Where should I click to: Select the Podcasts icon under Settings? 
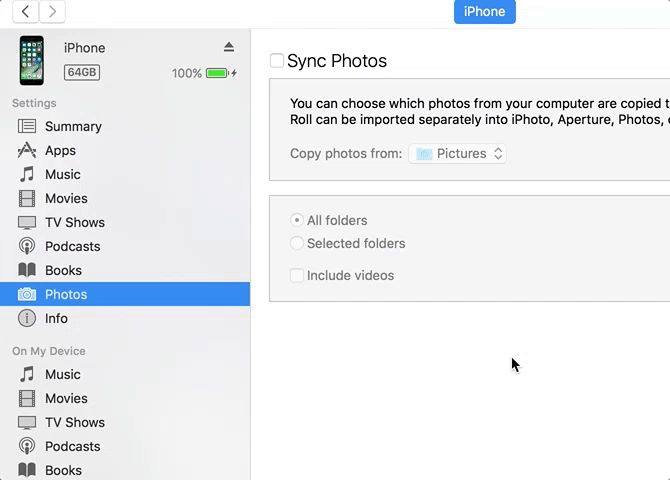[27, 247]
